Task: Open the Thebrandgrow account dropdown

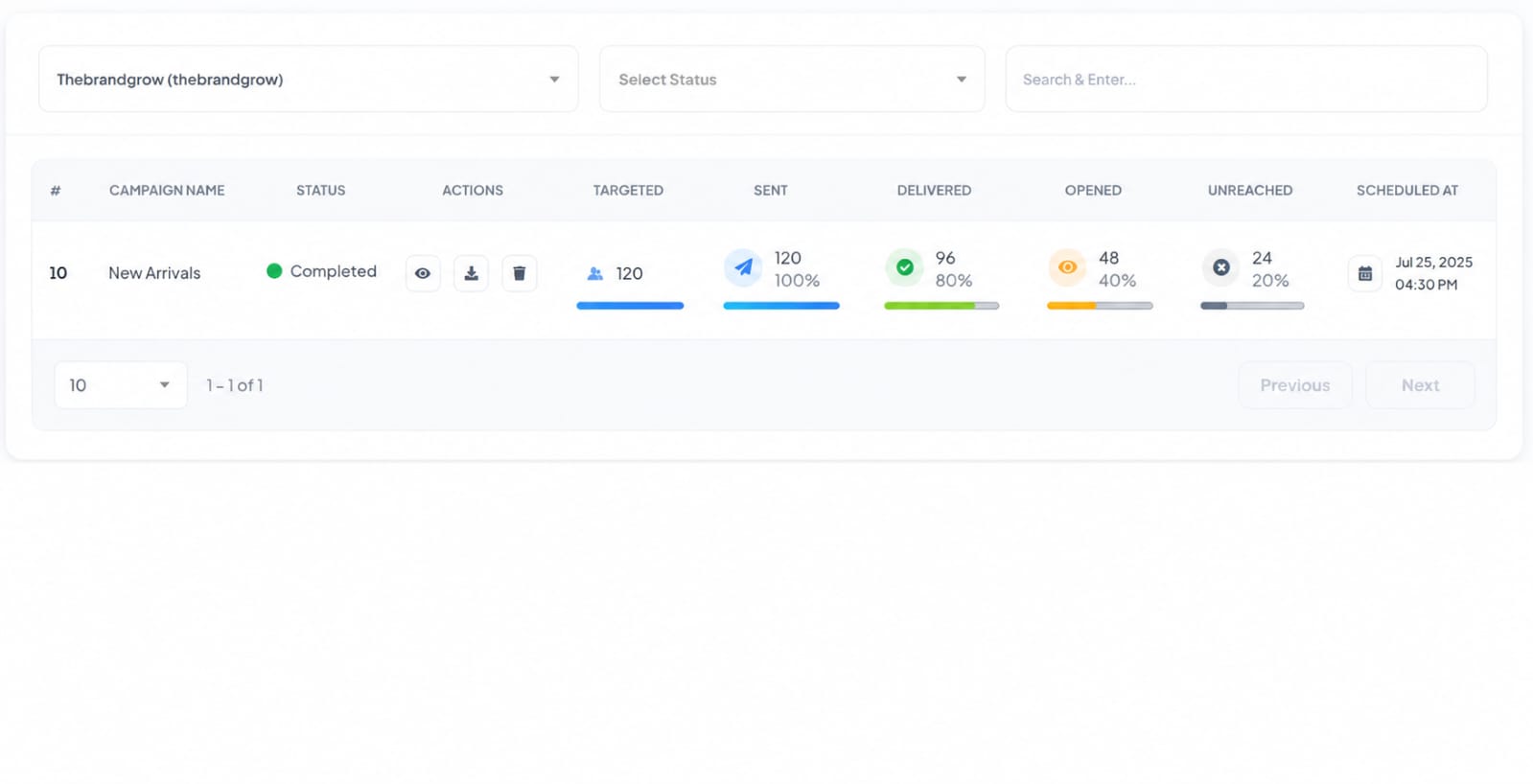Action: (309, 79)
